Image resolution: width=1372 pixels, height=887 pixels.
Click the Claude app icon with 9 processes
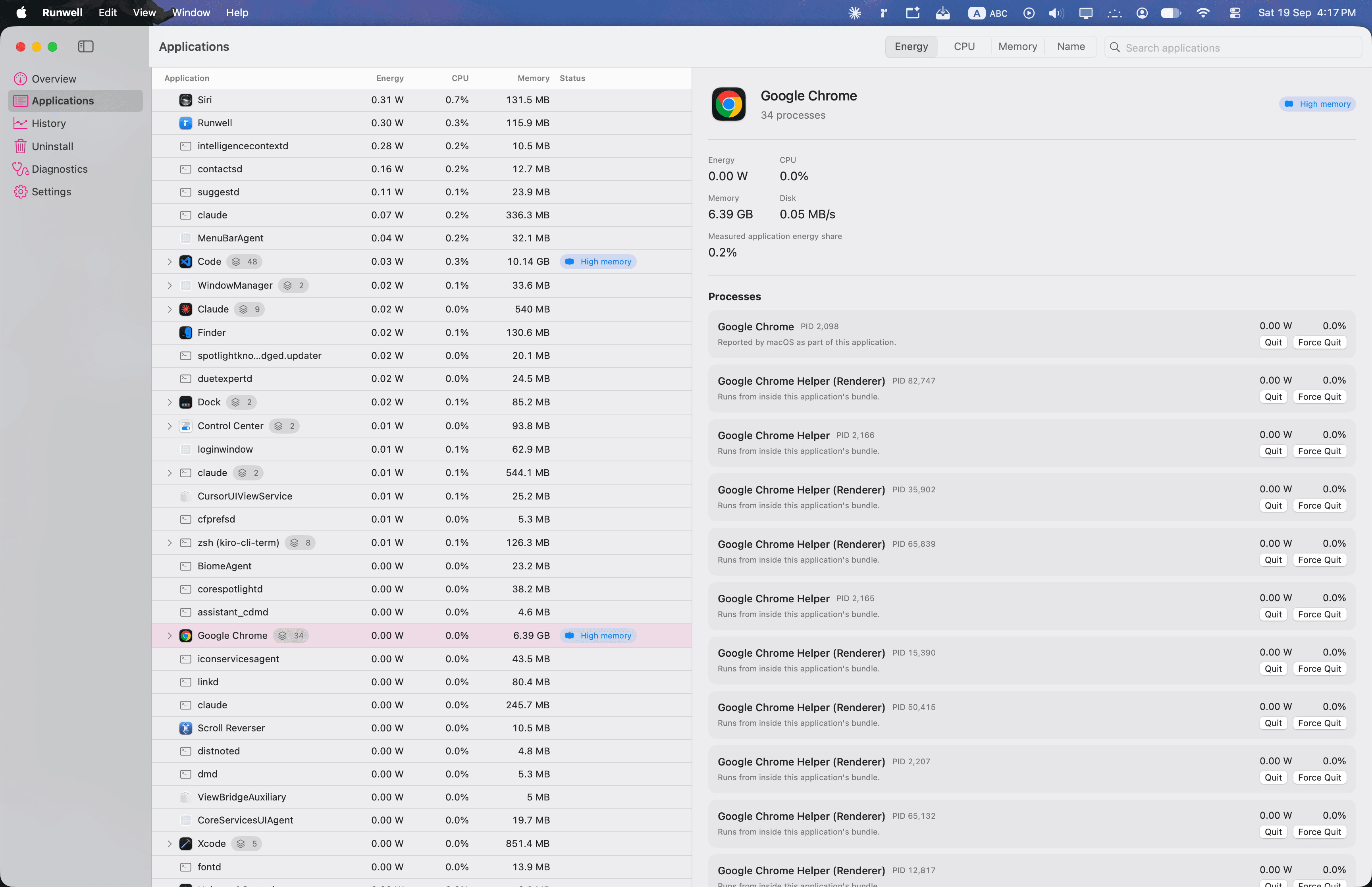click(x=185, y=309)
